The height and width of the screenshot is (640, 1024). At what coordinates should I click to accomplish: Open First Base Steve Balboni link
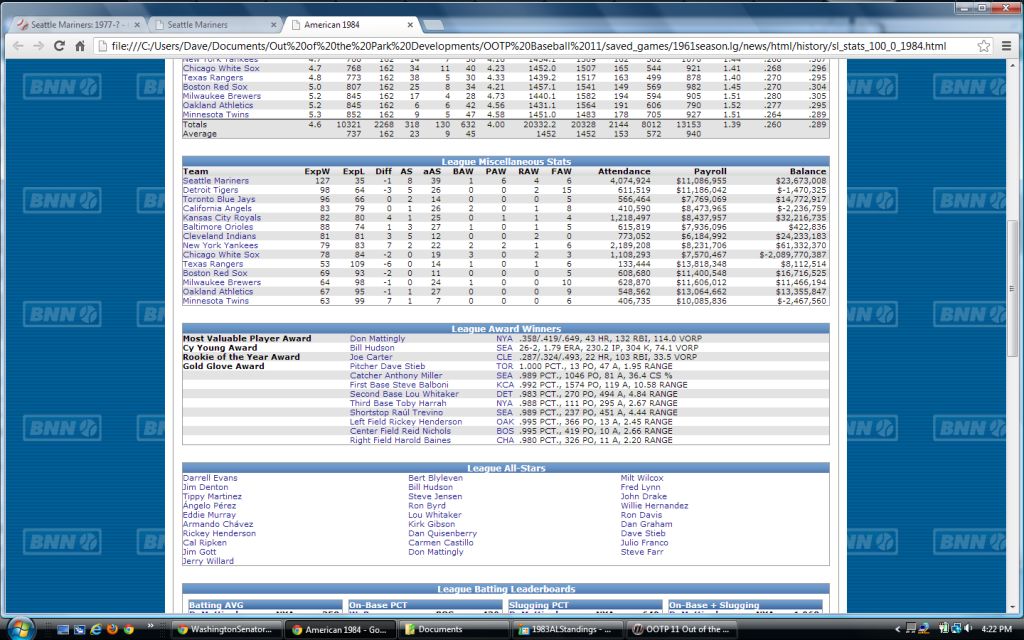pyautogui.click(x=399, y=384)
